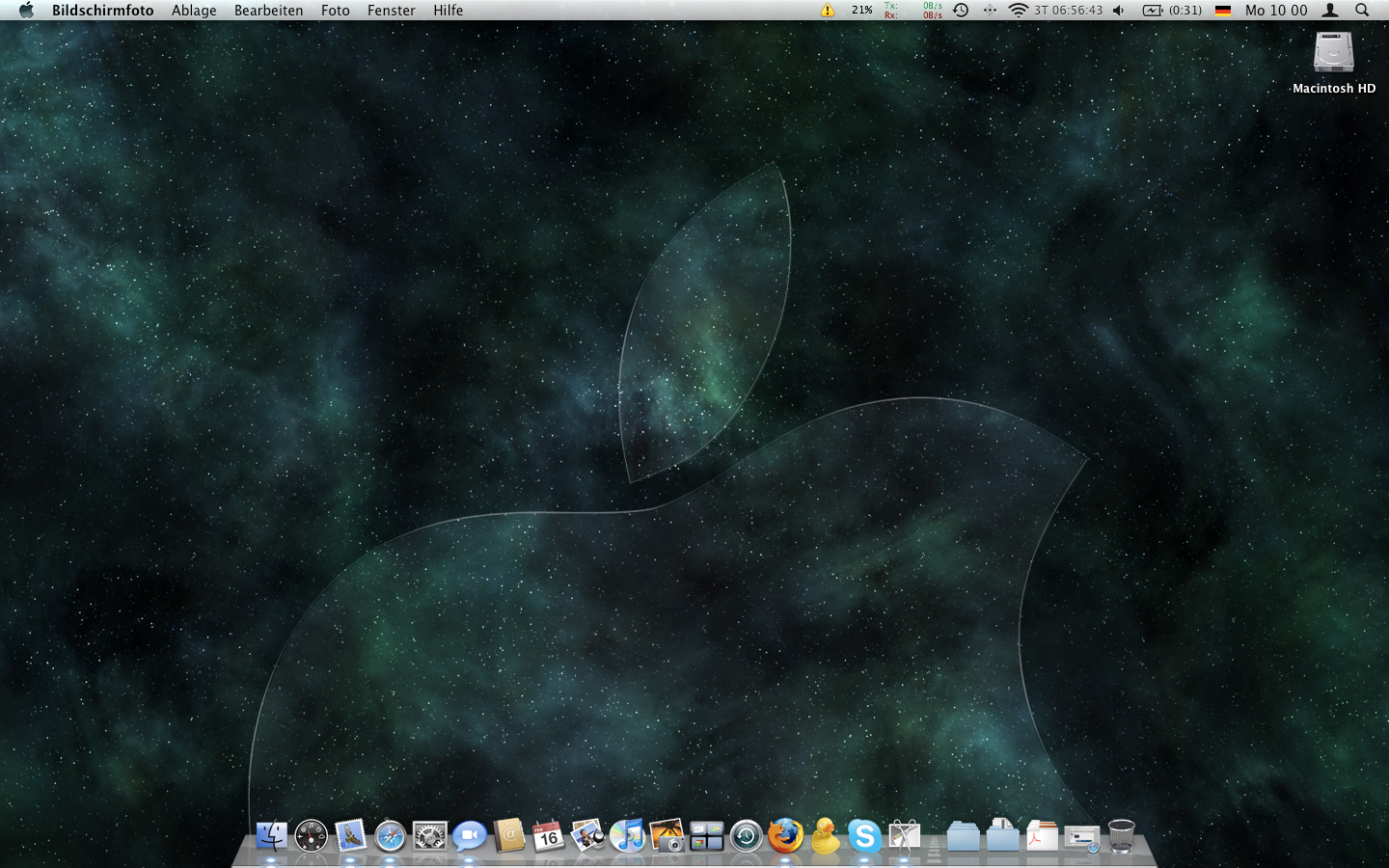Open the volume control in the menu bar
1389x868 pixels.
pyautogui.click(x=1118, y=11)
